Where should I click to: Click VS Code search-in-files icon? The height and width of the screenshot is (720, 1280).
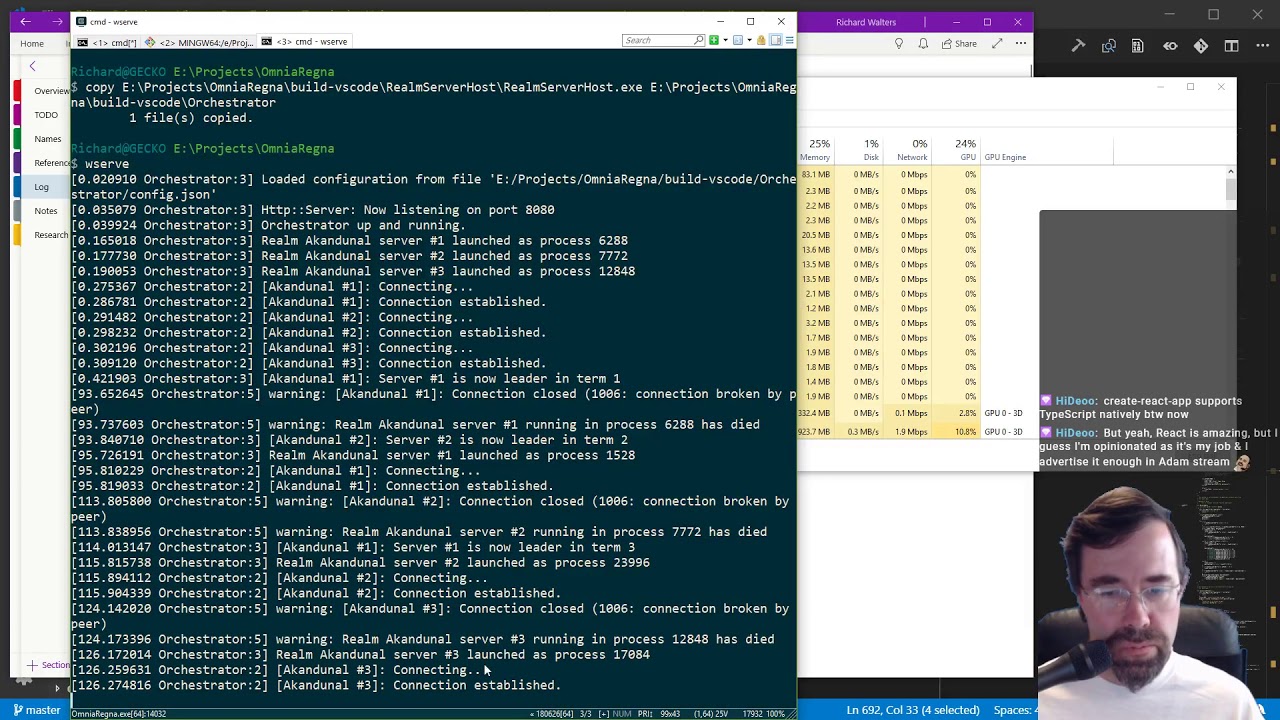1108,46
